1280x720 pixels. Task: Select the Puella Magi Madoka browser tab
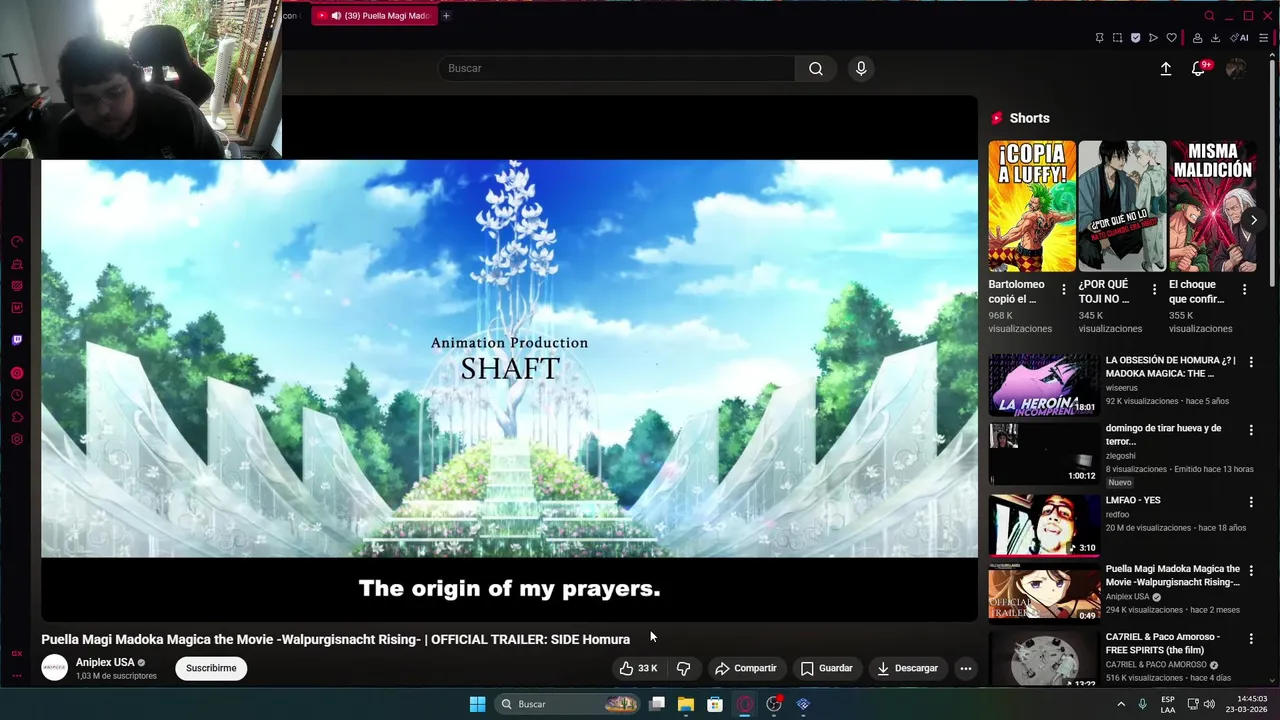coord(375,16)
